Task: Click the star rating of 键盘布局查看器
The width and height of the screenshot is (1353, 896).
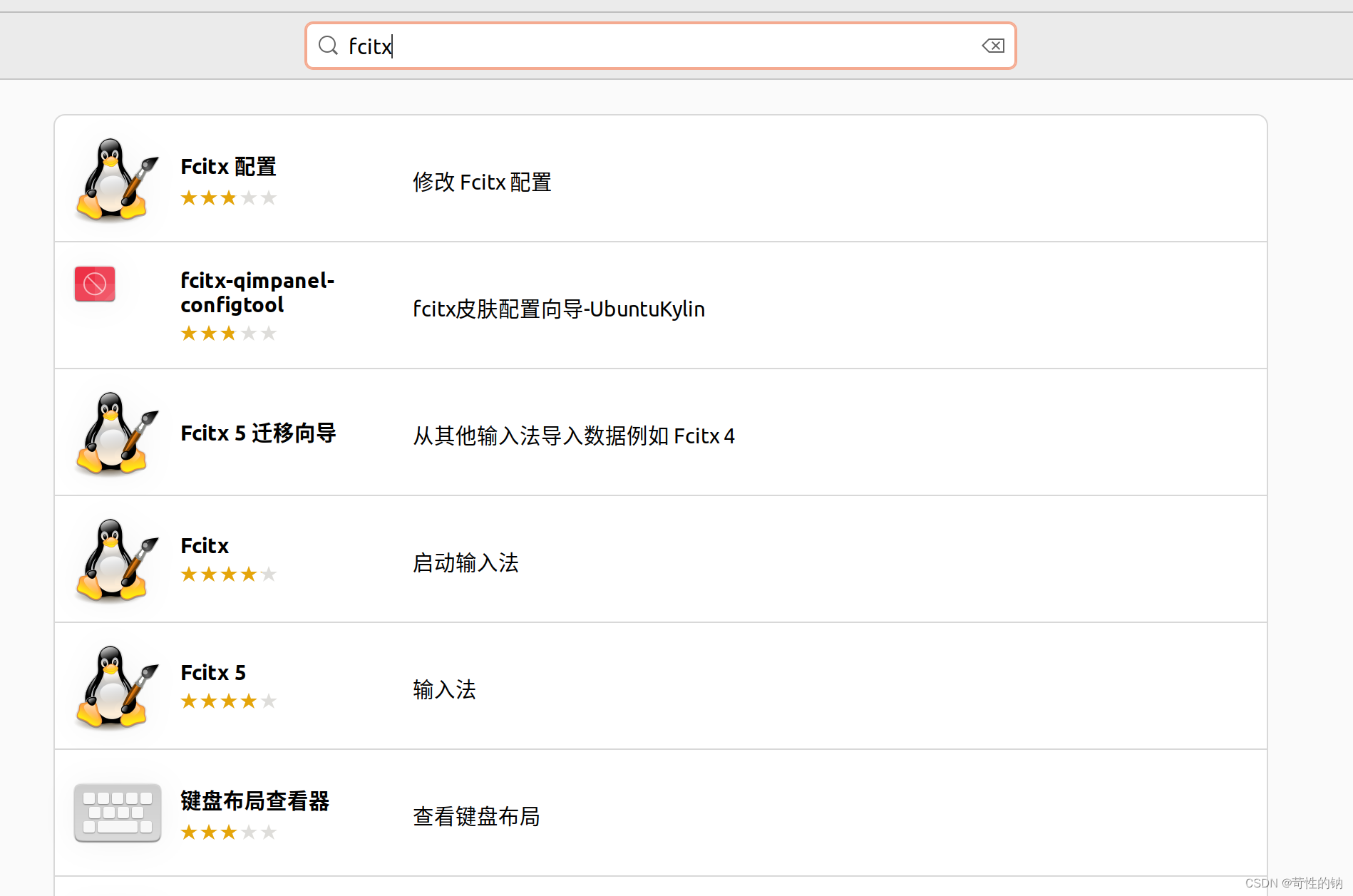Action: [228, 832]
